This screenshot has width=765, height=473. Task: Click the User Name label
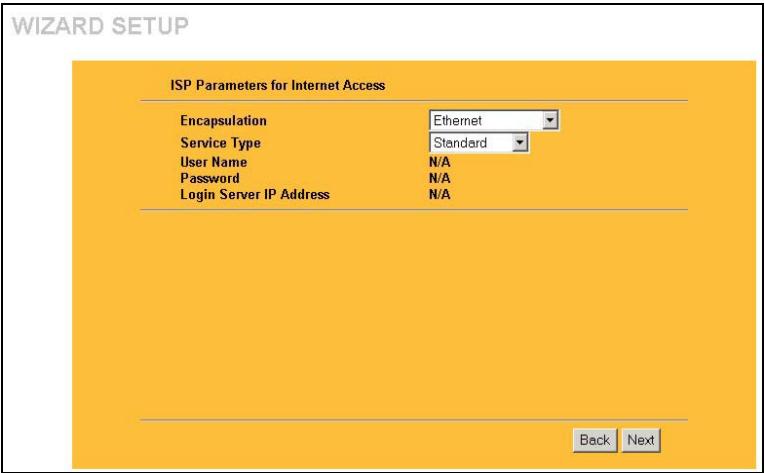coord(214,162)
